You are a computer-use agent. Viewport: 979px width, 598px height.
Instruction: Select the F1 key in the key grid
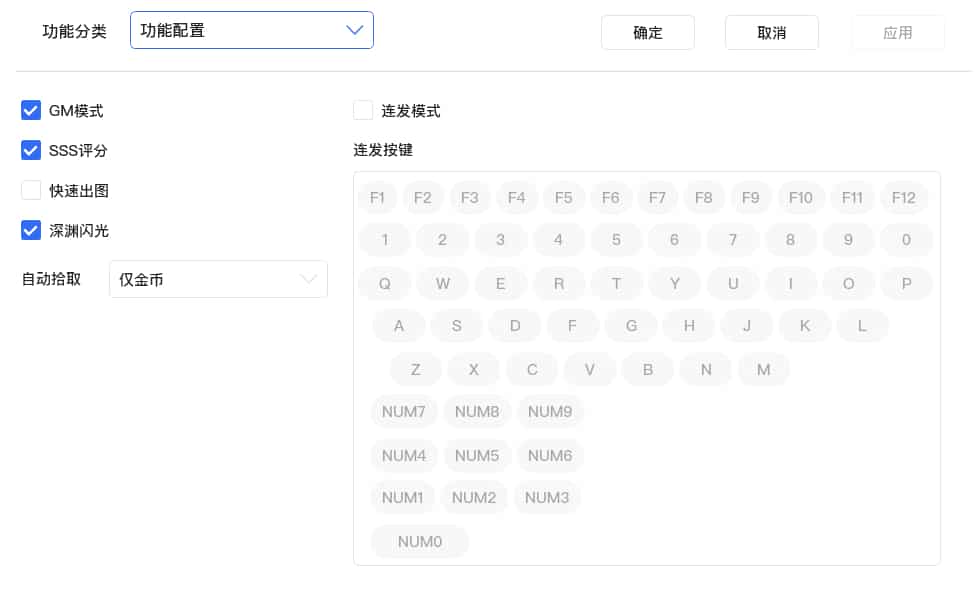tap(377, 197)
